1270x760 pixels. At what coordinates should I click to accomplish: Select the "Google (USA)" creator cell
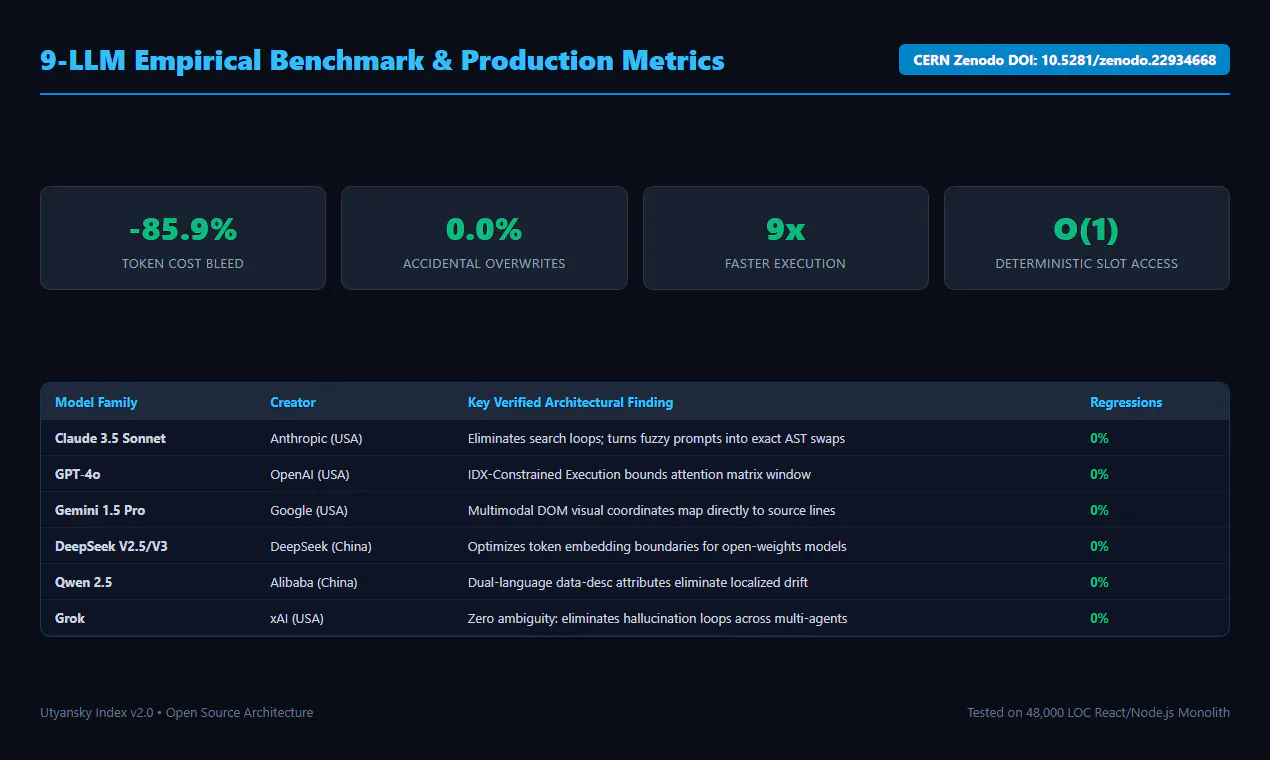click(309, 510)
